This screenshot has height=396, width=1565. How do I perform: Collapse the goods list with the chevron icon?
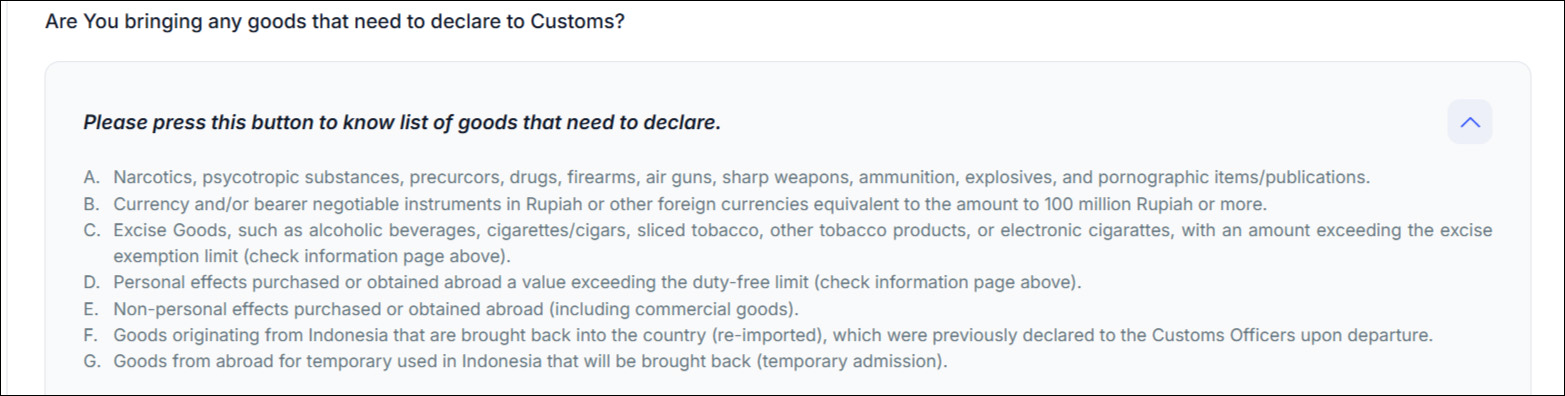(1469, 122)
